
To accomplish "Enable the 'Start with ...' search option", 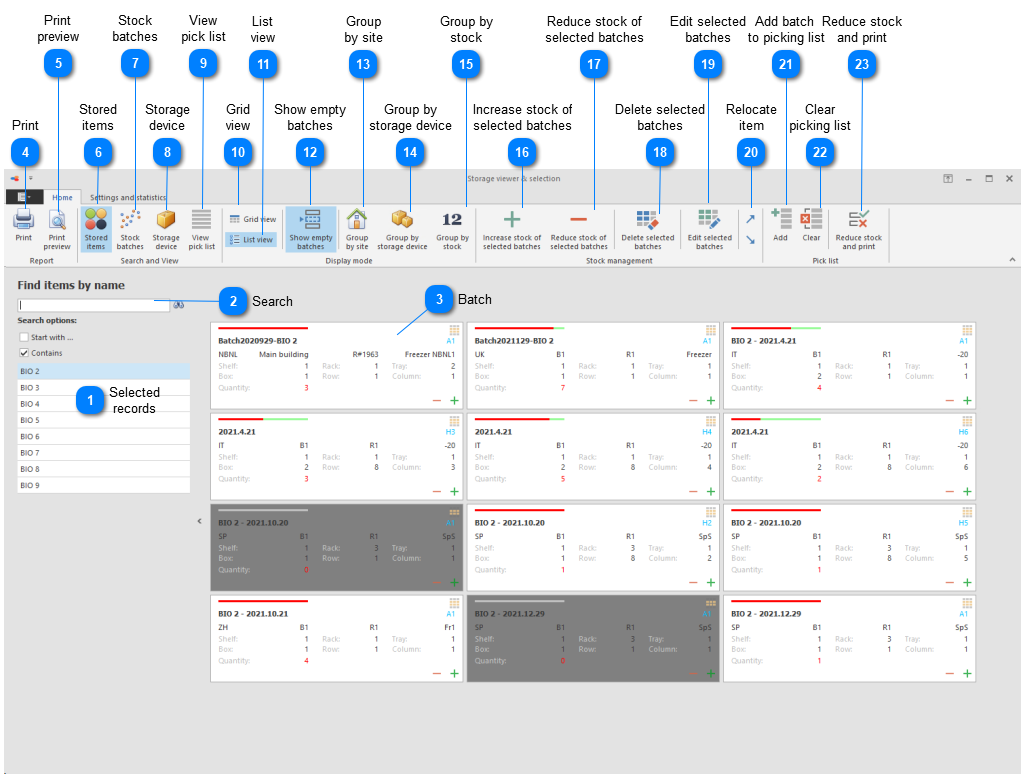I will click(24, 337).
